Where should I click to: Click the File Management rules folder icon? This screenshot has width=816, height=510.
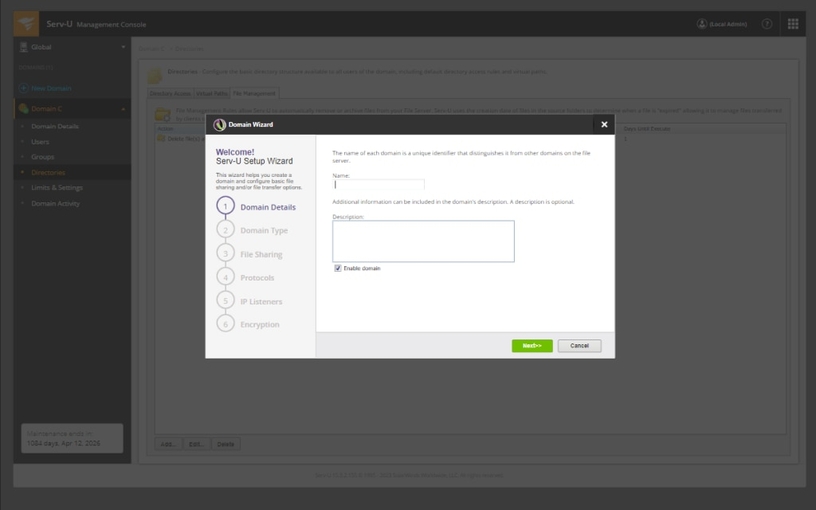point(163,114)
